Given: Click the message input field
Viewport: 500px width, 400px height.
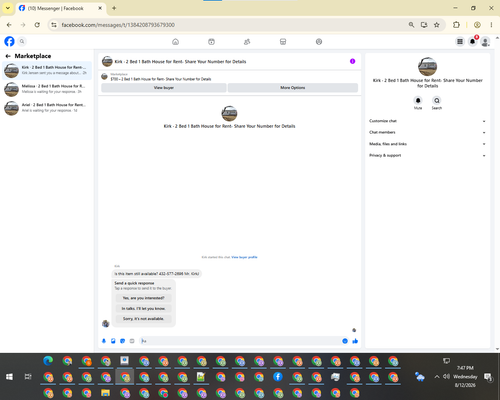Looking at the screenshot, I should pos(239,341).
